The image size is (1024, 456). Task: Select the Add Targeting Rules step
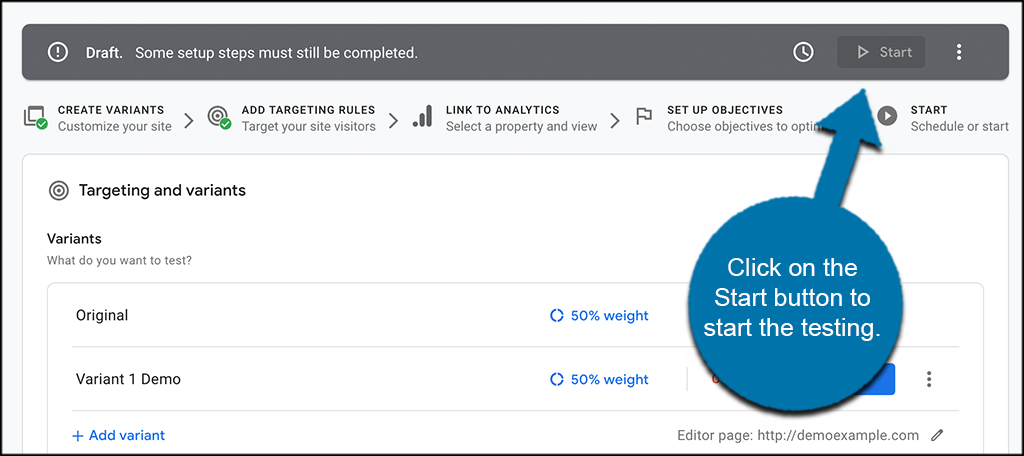(291, 118)
